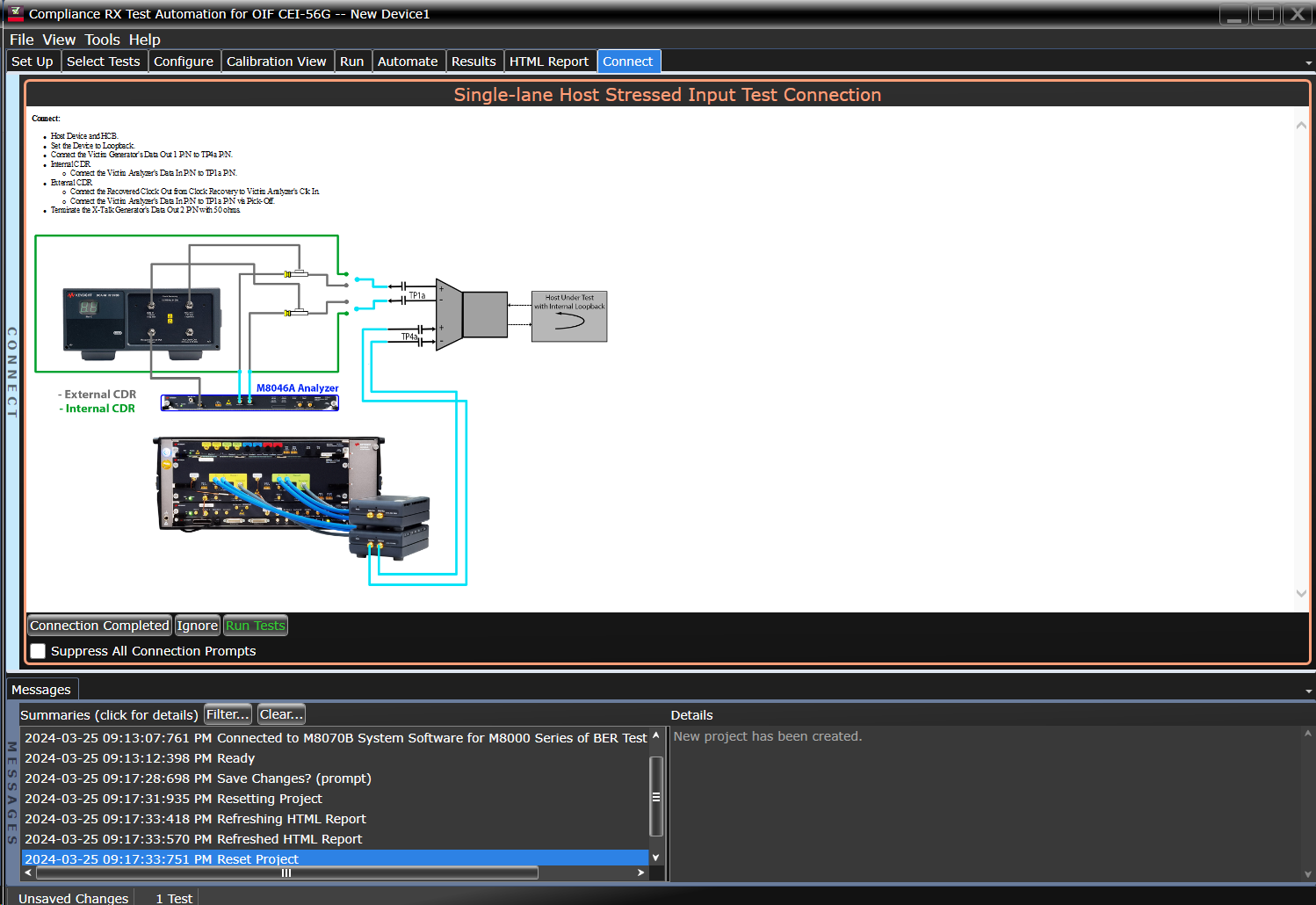Click the messages horizontal scrollbar thumb
The image size is (1316, 905).
286,872
